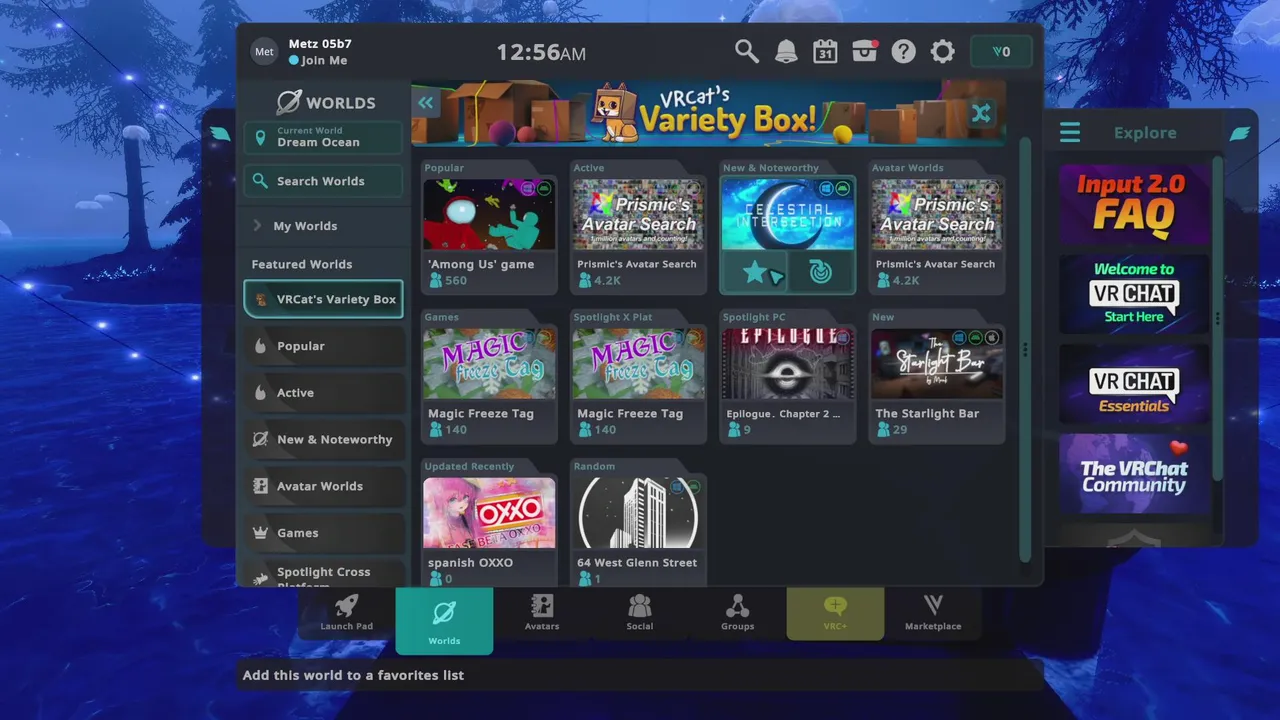Open Prismic's Avatar Search under Active
1280x720 pixels.
(638, 215)
